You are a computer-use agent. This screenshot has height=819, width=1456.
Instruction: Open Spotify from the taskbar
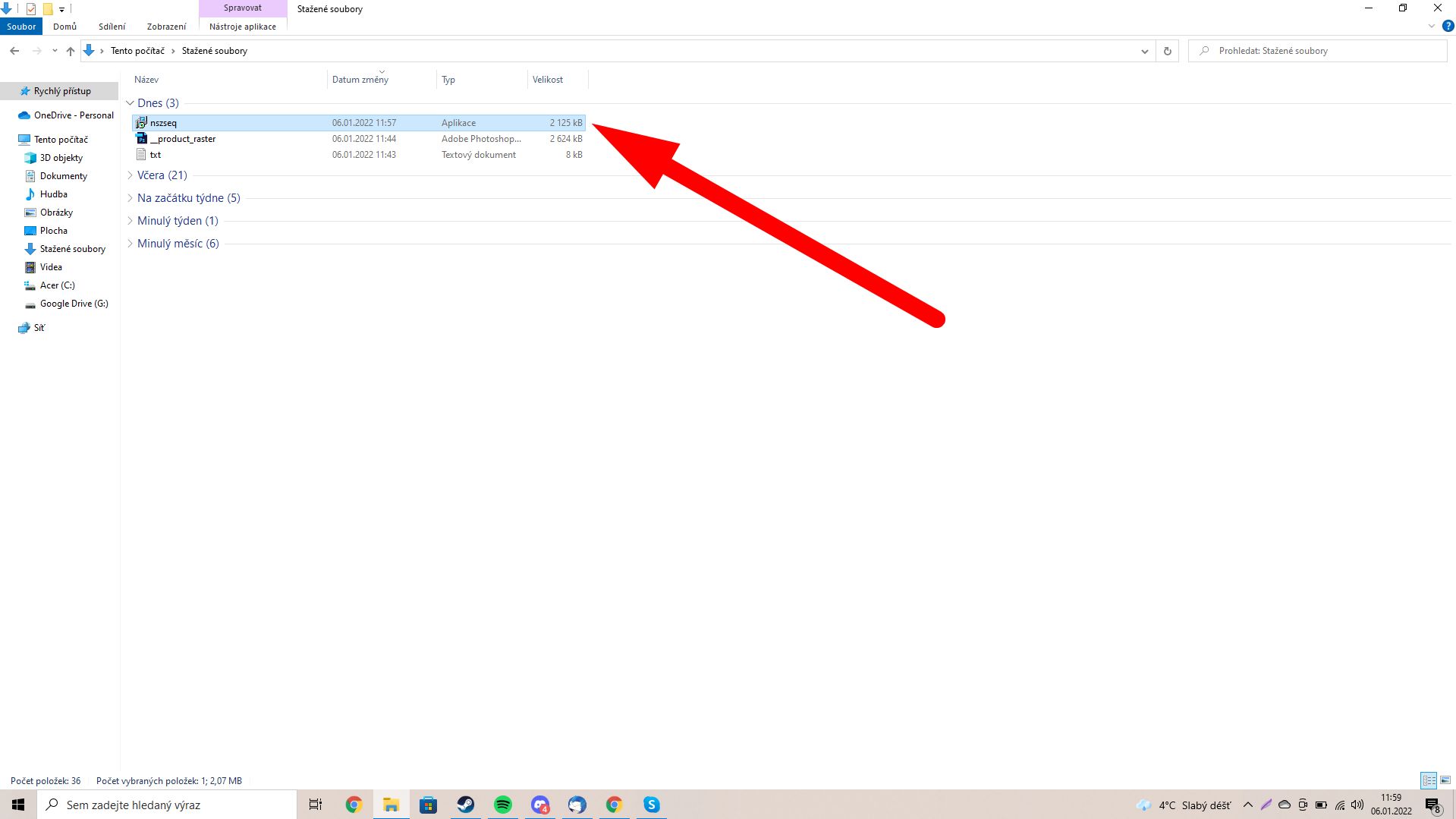point(502,805)
